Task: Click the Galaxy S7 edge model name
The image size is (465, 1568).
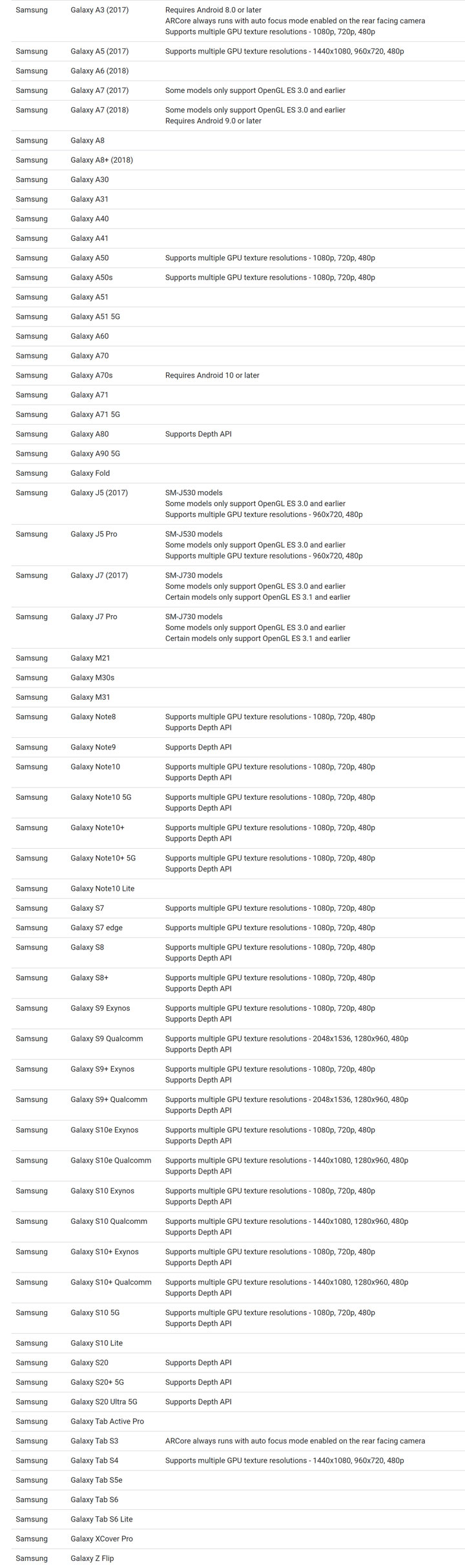Action: (96, 928)
